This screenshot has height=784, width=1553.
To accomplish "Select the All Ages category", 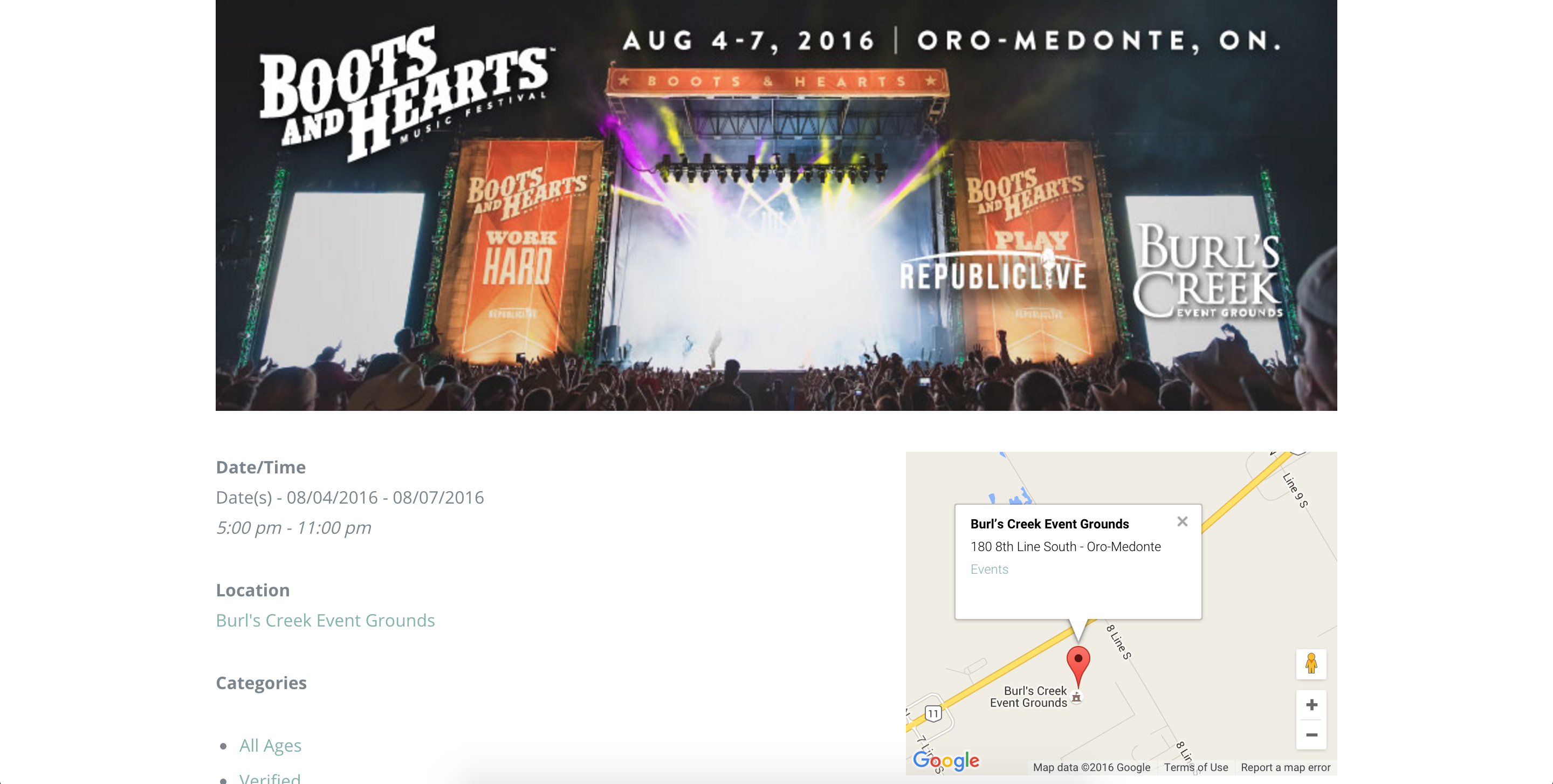I will pyautogui.click(x=270, y=745).
